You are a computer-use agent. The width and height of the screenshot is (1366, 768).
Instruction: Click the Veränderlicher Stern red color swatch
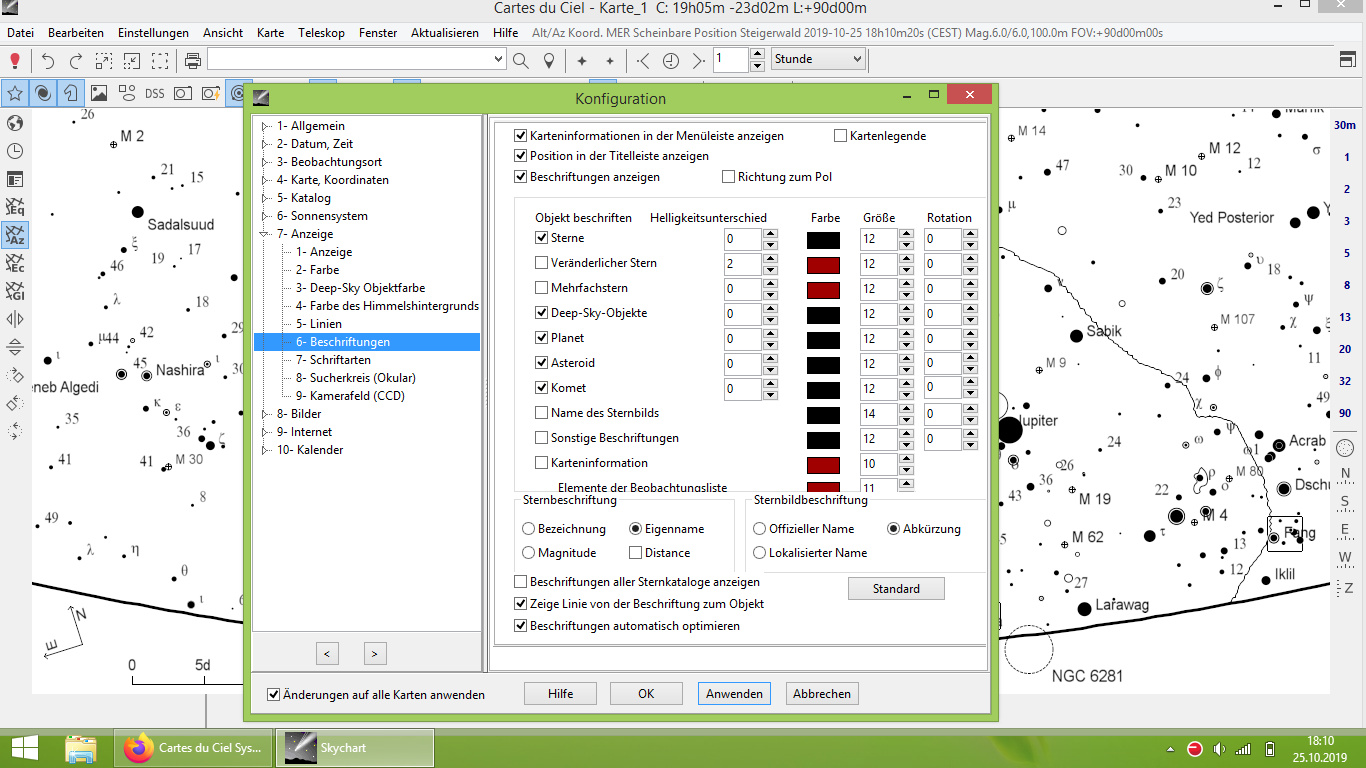coord(823,265)
